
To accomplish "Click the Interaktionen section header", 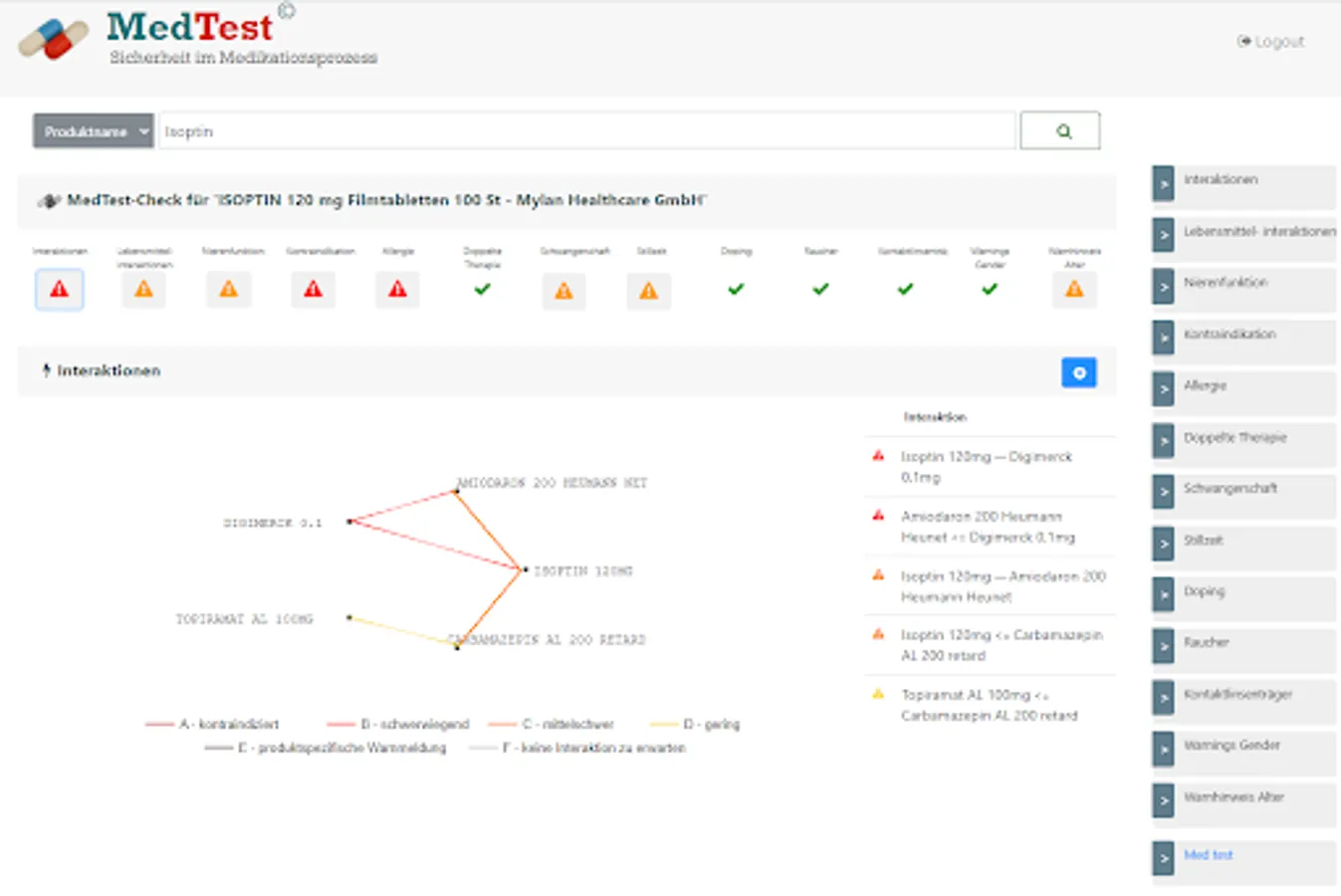I will pyautogui.click(x=566, y=370).
